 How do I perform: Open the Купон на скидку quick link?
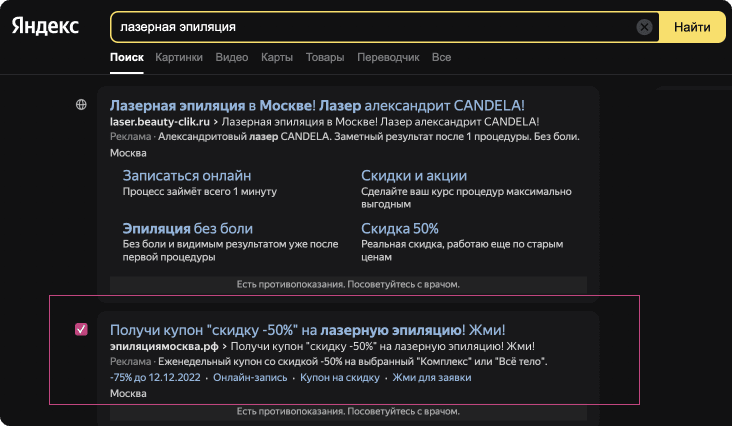pyautogui.click(x=340, y=378)
